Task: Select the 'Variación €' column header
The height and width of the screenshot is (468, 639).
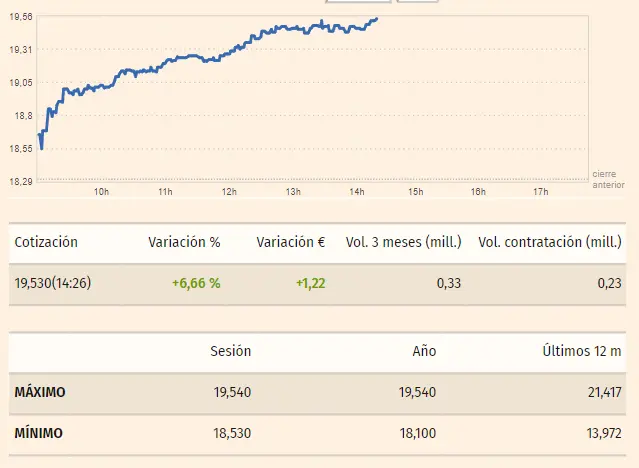Action: (x=291, y=242)
